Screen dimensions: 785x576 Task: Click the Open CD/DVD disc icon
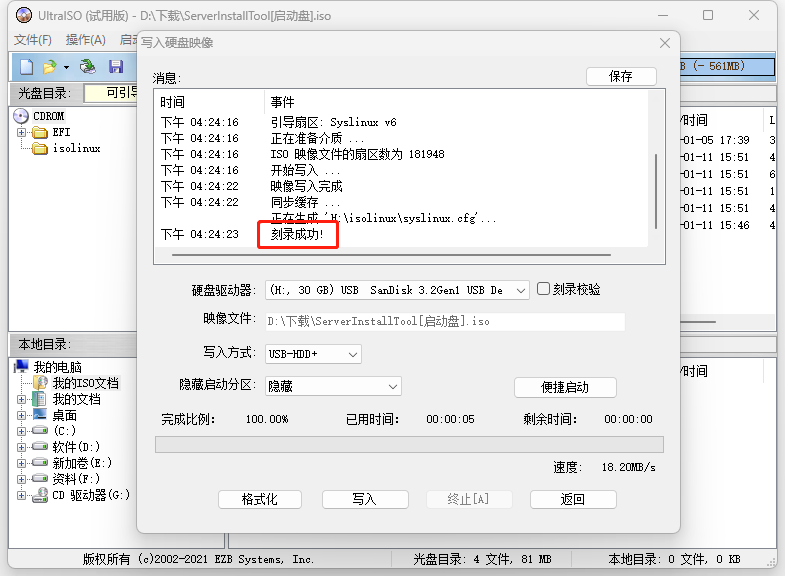(88, 66)
